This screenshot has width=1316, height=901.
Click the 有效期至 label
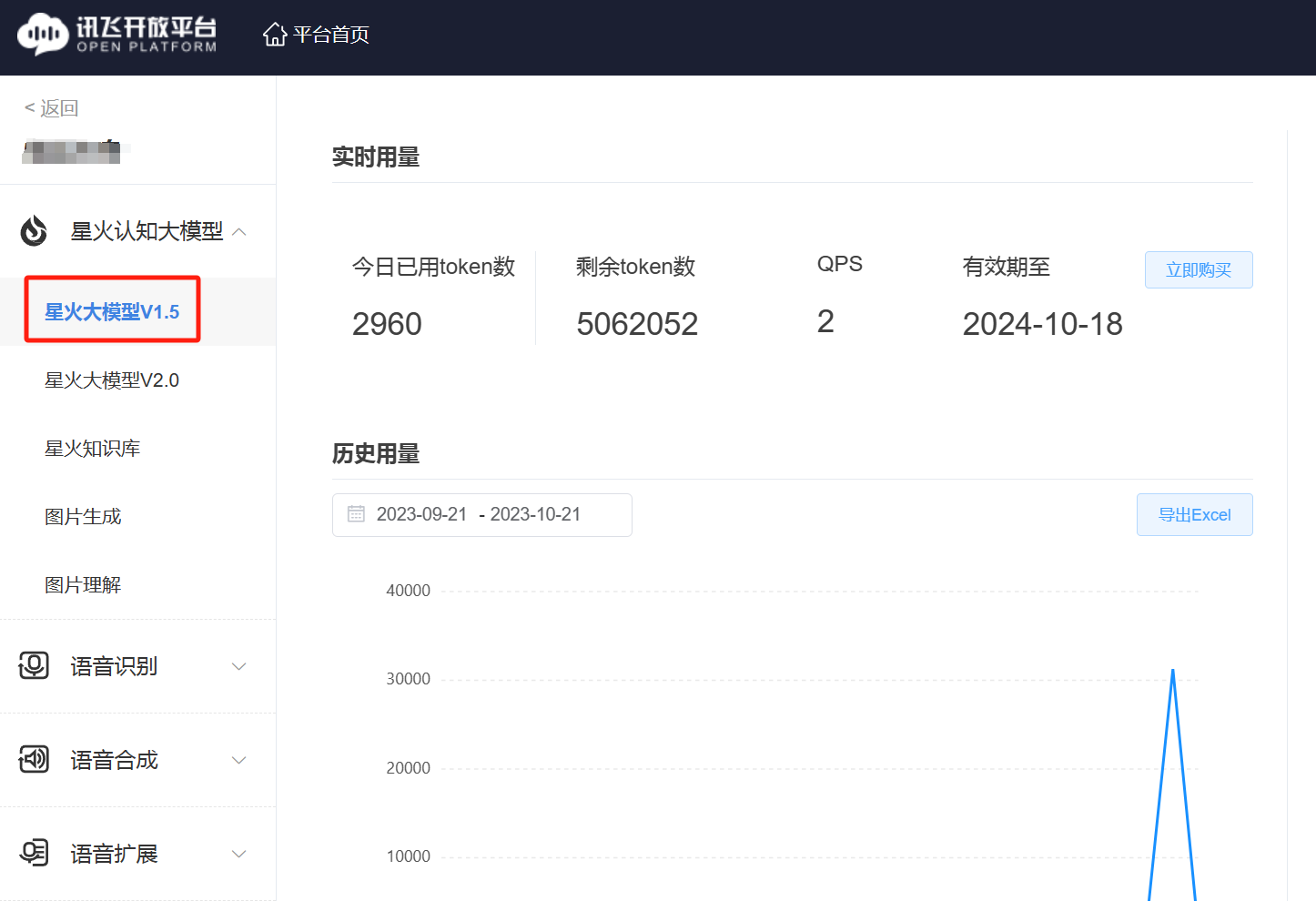[1007, 267]
